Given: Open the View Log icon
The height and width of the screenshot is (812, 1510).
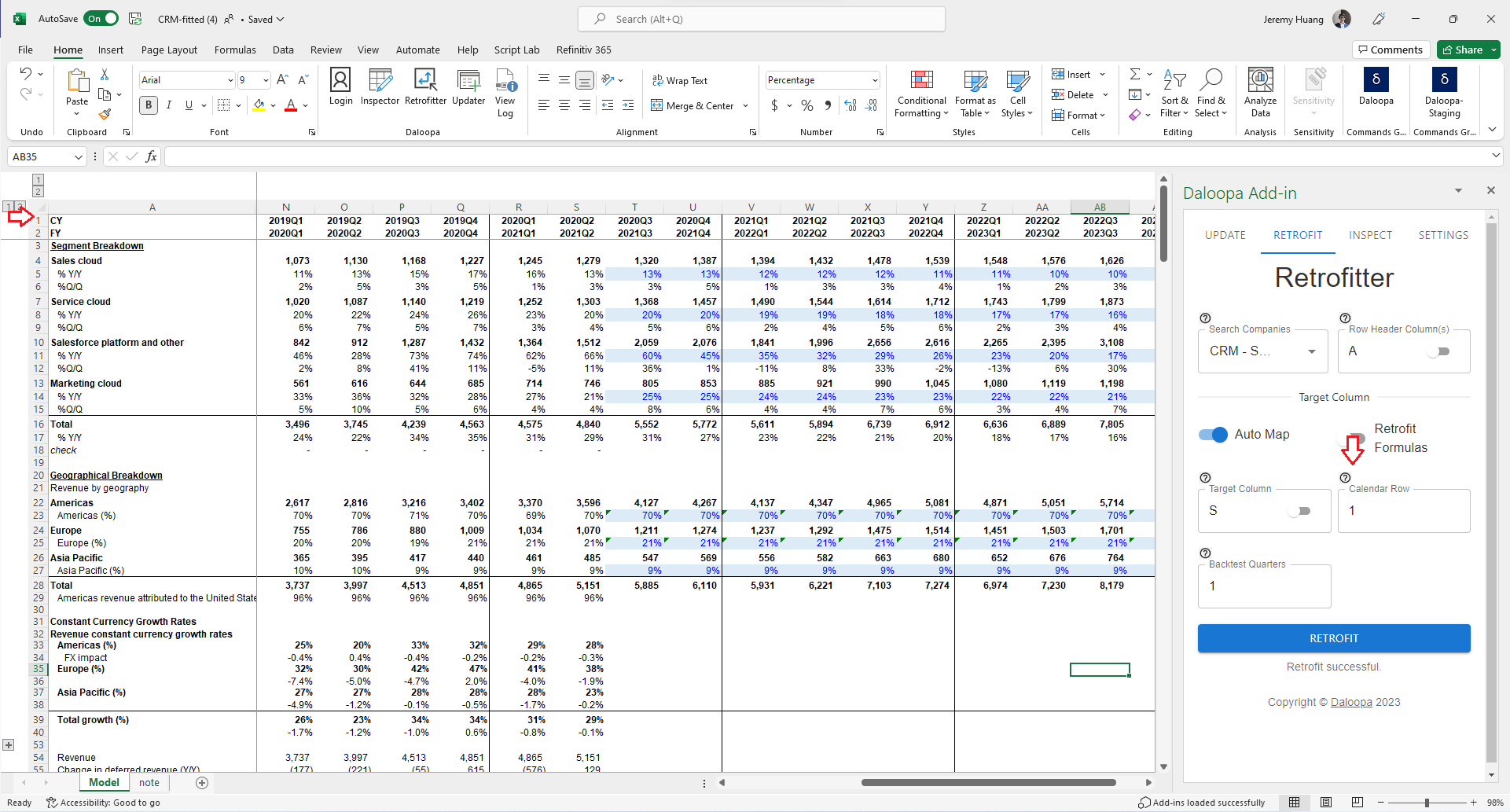Looking at the screenshot, I should [x=505, y=90].
